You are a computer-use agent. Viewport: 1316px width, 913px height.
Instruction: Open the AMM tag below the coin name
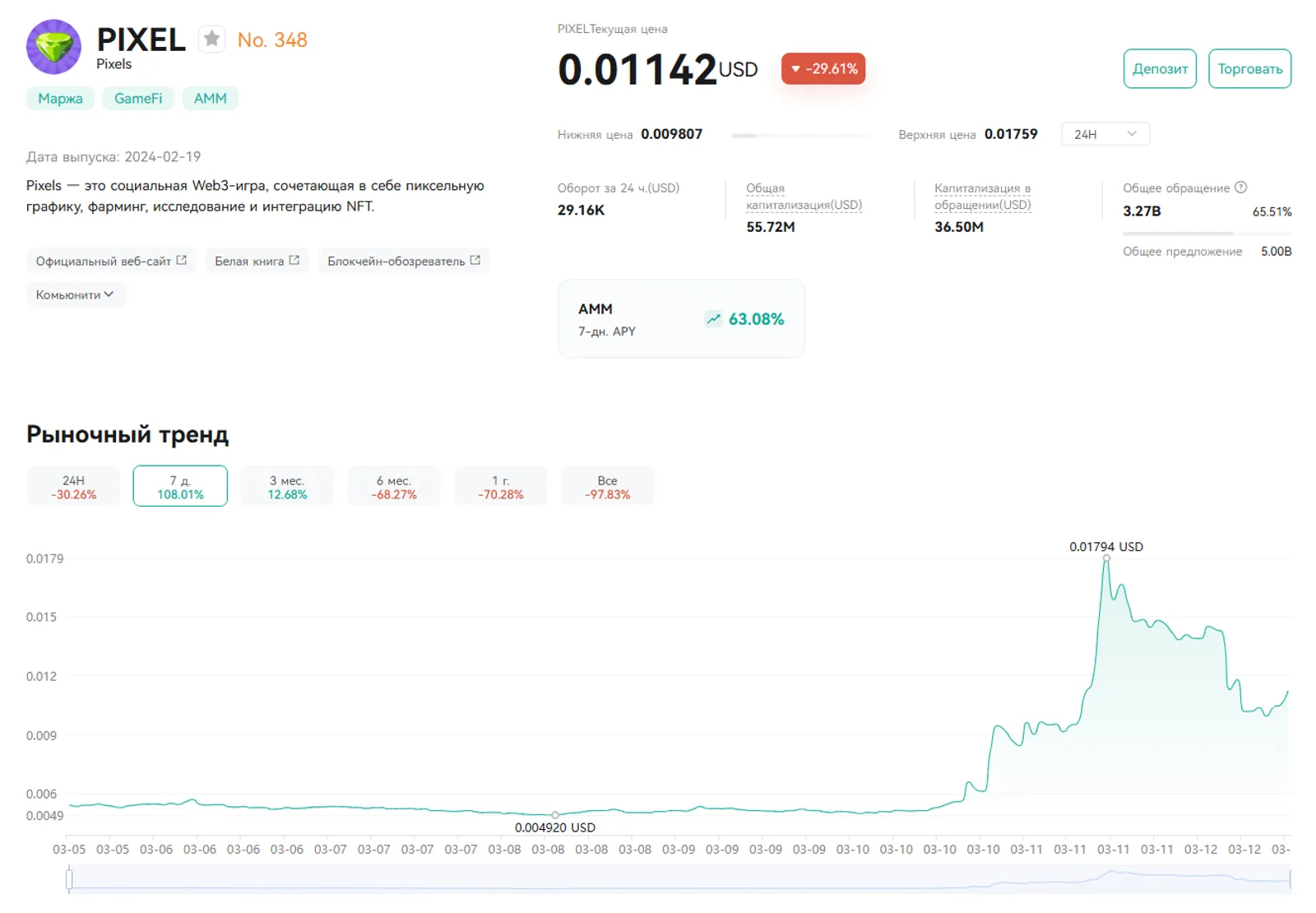click(211, 99)
